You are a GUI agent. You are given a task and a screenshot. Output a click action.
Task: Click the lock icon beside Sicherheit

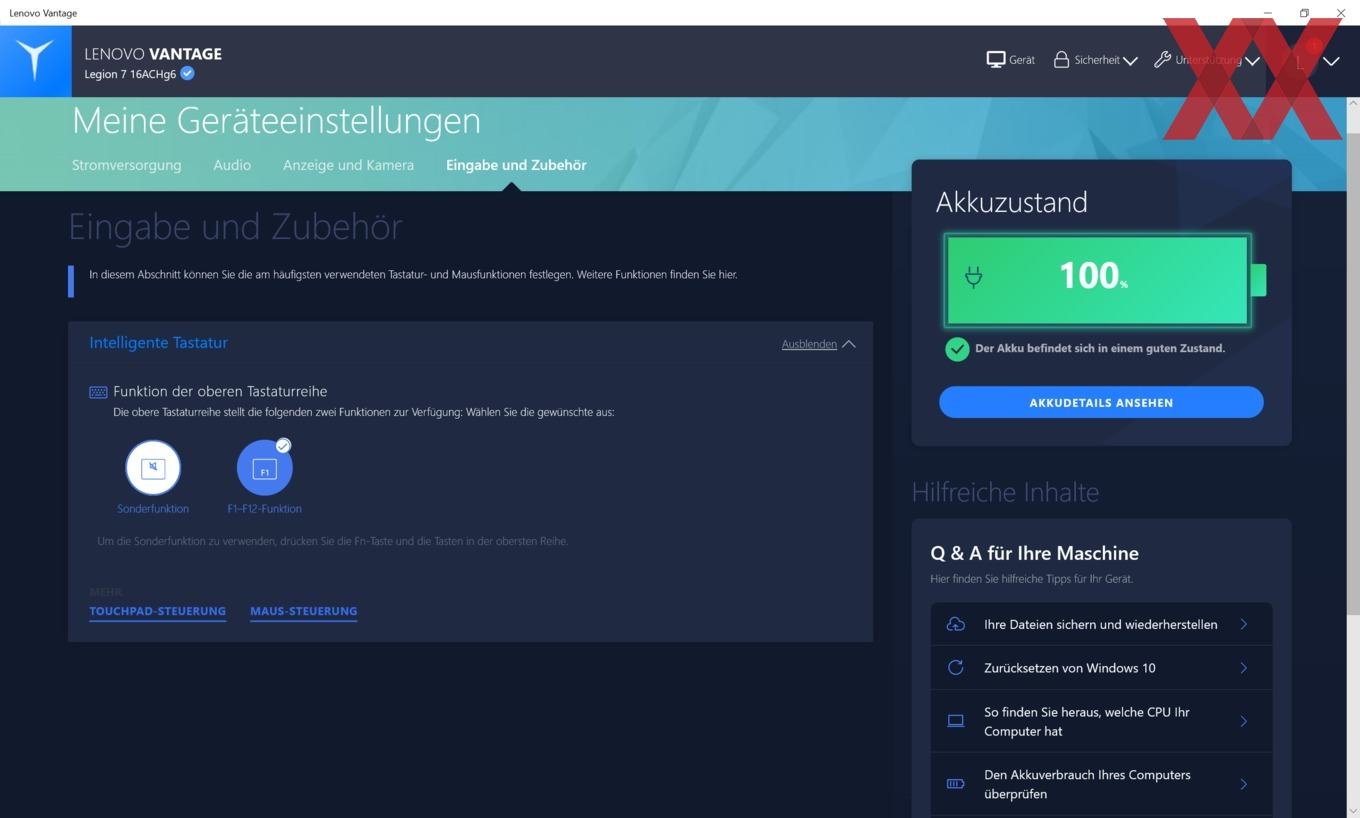[x=1061, y=60]
